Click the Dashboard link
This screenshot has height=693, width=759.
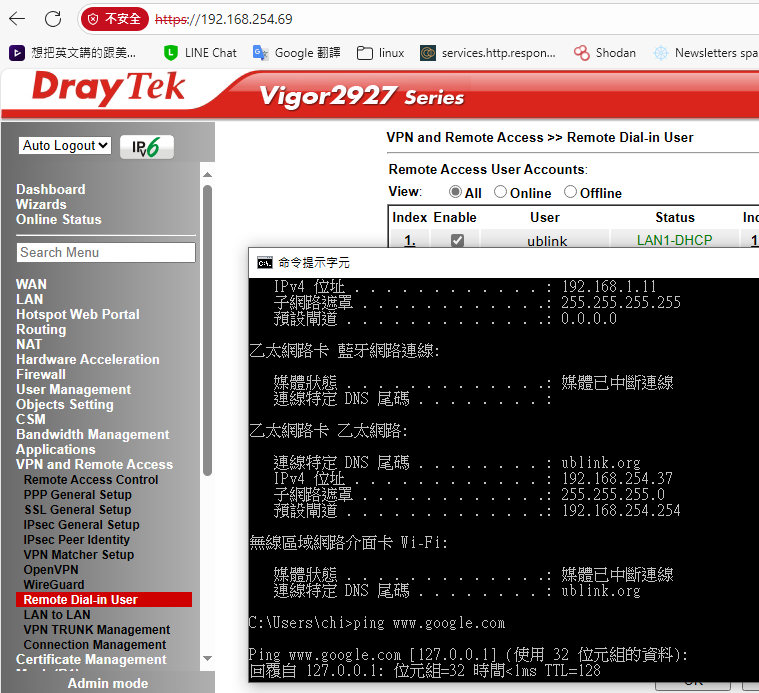pyautogui.click(x=50, y=189)
